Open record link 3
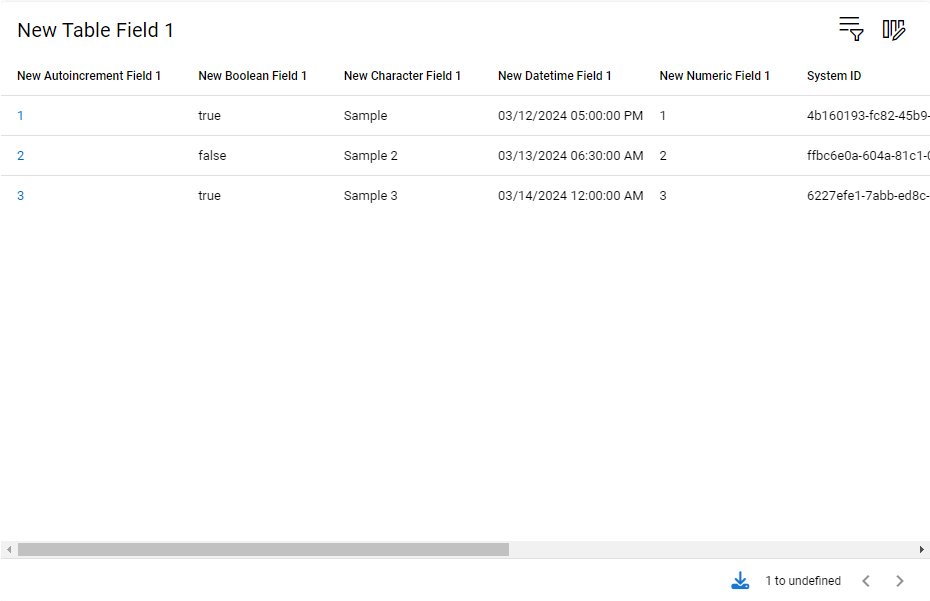The image size is (930, 601). tap(20, 196)
